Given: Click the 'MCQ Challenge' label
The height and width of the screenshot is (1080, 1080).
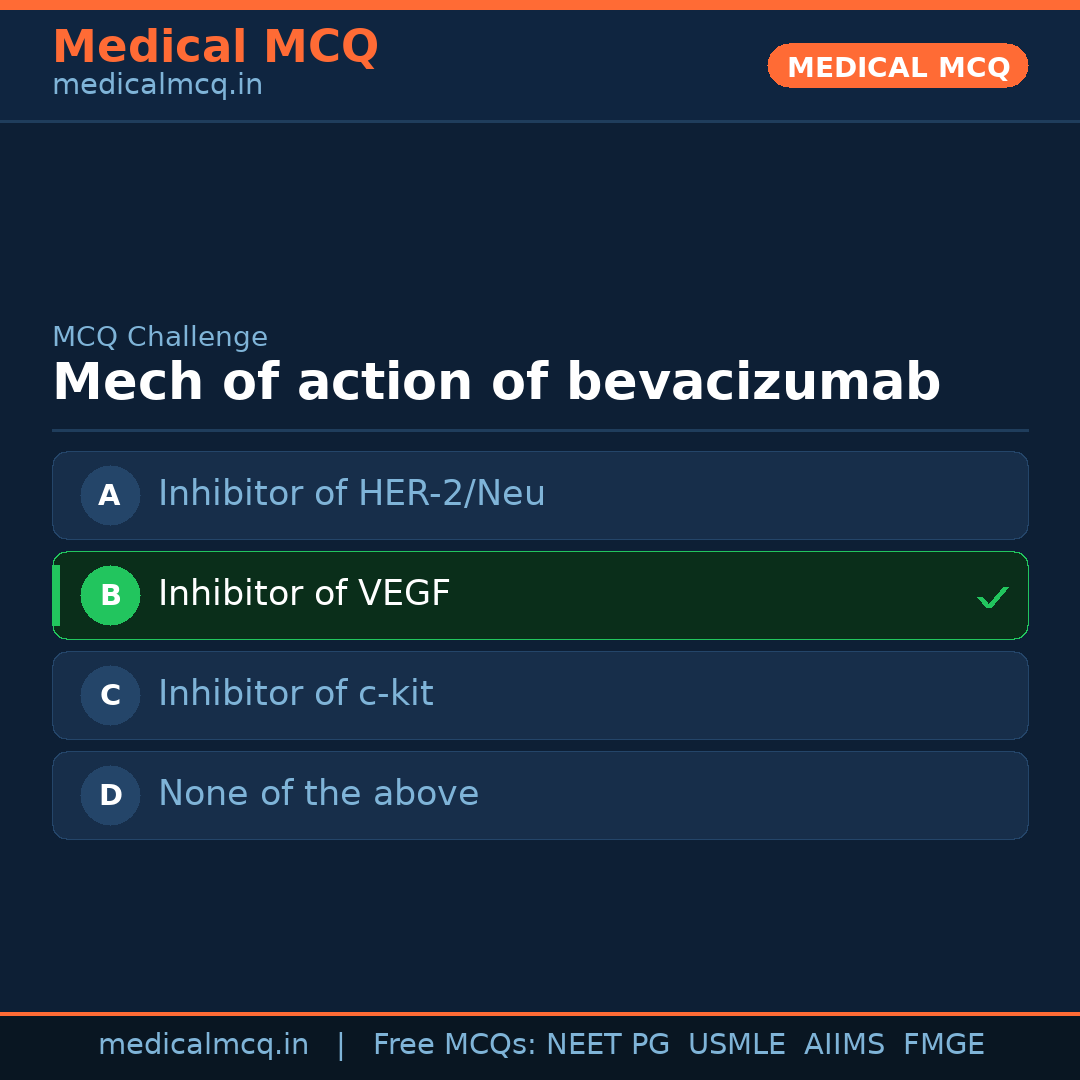Looking at the screenshot, I should click(x=160, y=337).
